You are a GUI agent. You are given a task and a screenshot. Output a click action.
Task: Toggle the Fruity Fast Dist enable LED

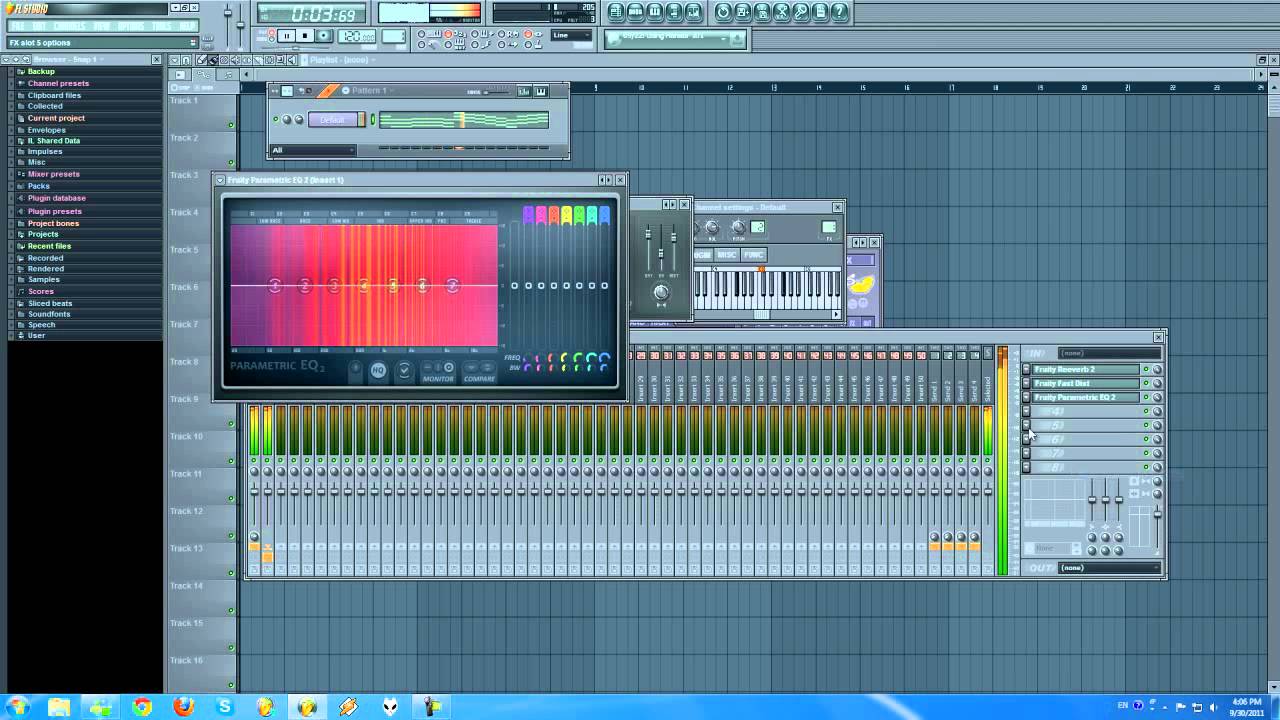coord(1146,384)
